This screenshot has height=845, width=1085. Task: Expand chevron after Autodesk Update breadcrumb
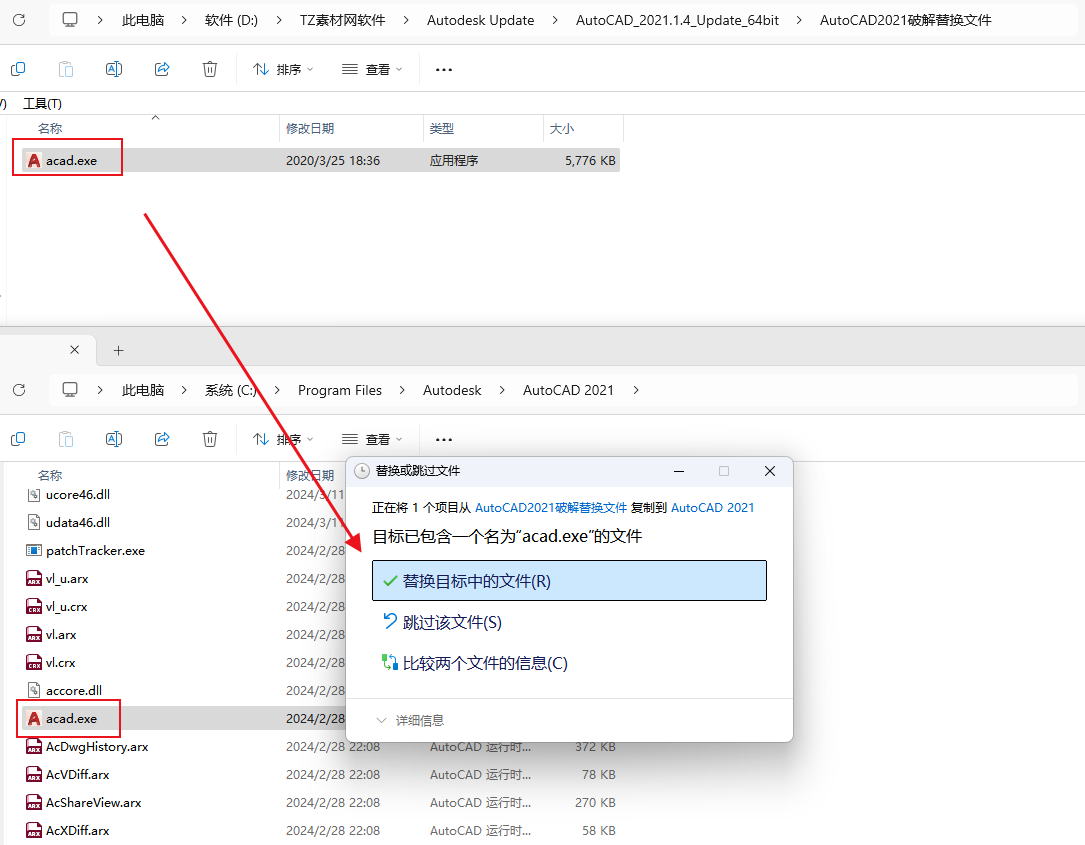pos(555,20)
